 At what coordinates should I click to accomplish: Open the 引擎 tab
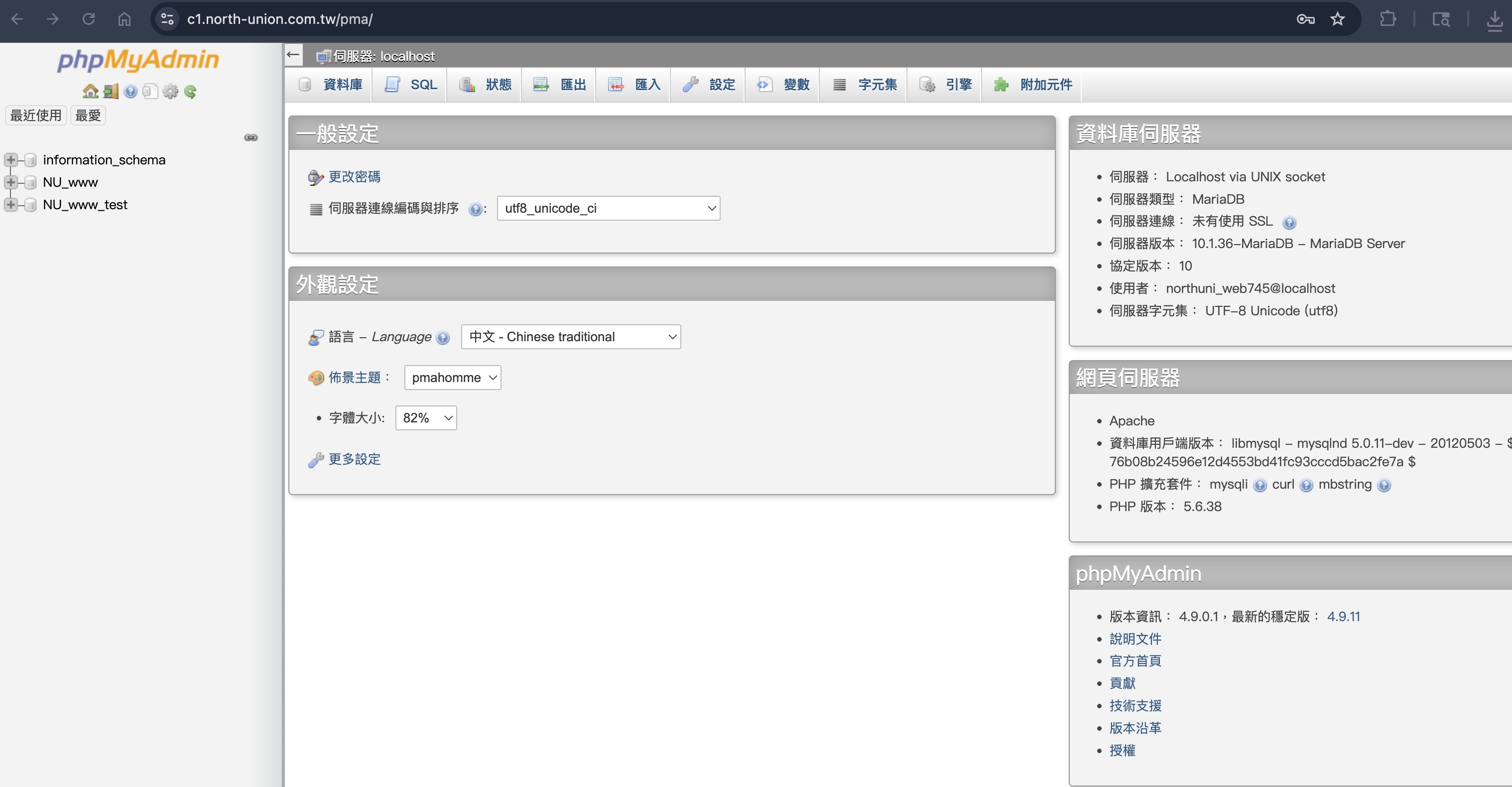tap(945, 85)
